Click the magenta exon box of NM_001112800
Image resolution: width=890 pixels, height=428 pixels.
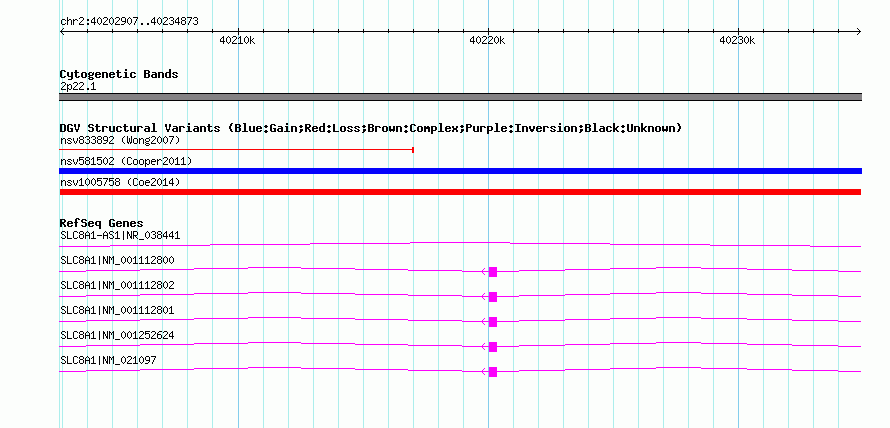pos(493,272)
